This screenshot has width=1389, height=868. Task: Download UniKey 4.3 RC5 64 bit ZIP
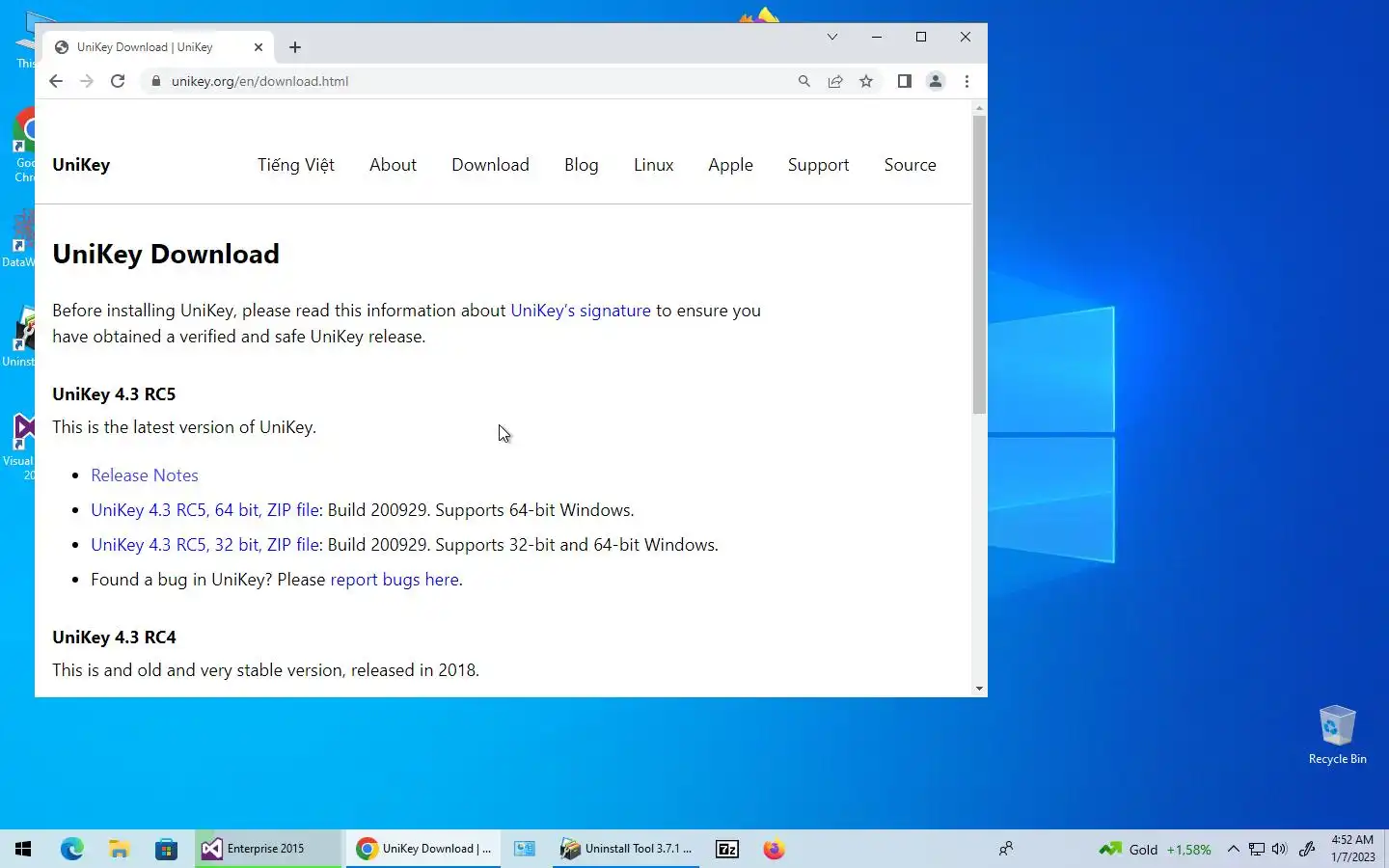pos(205,510)
